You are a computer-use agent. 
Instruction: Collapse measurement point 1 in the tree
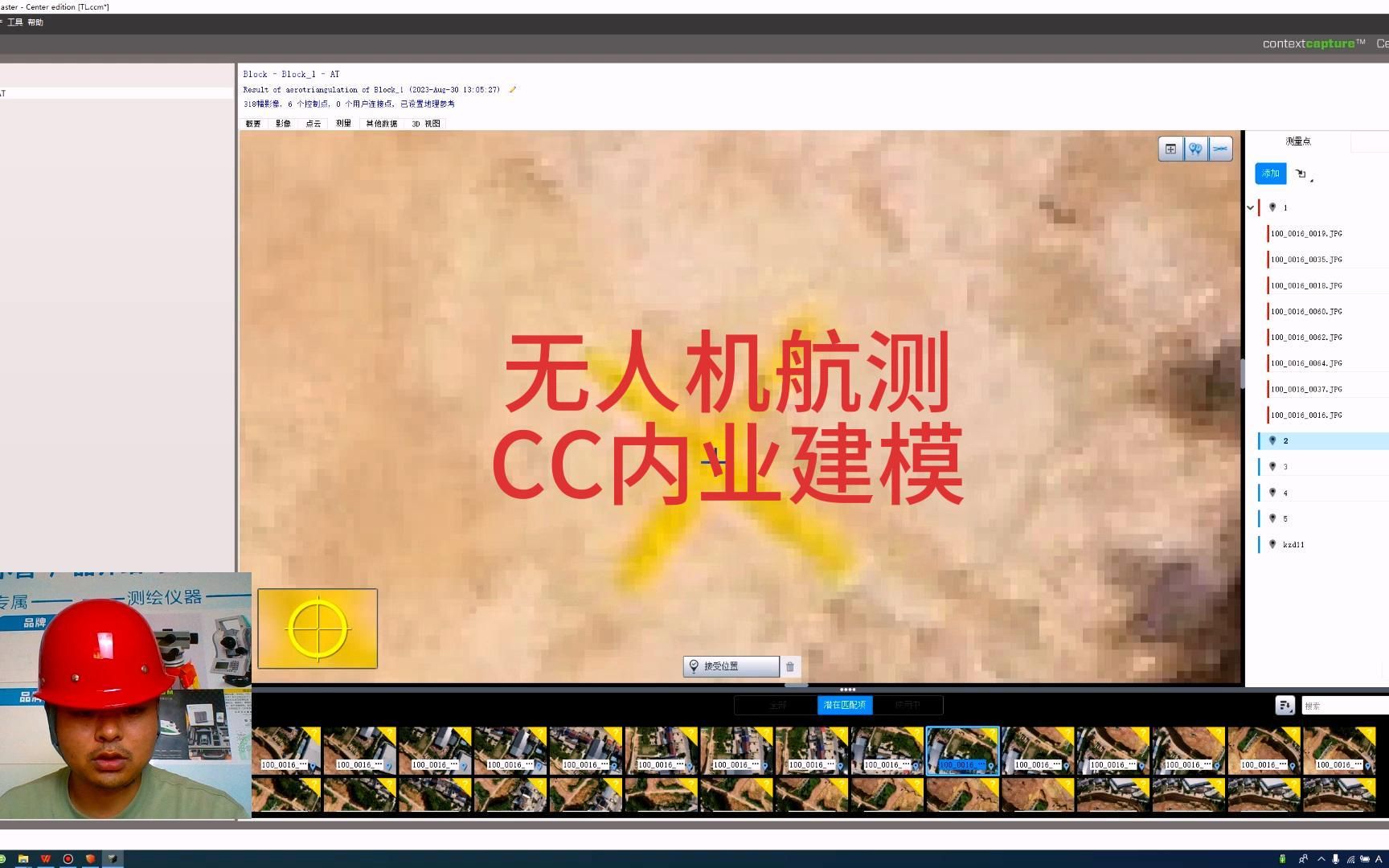click(x=1250, y=207)
